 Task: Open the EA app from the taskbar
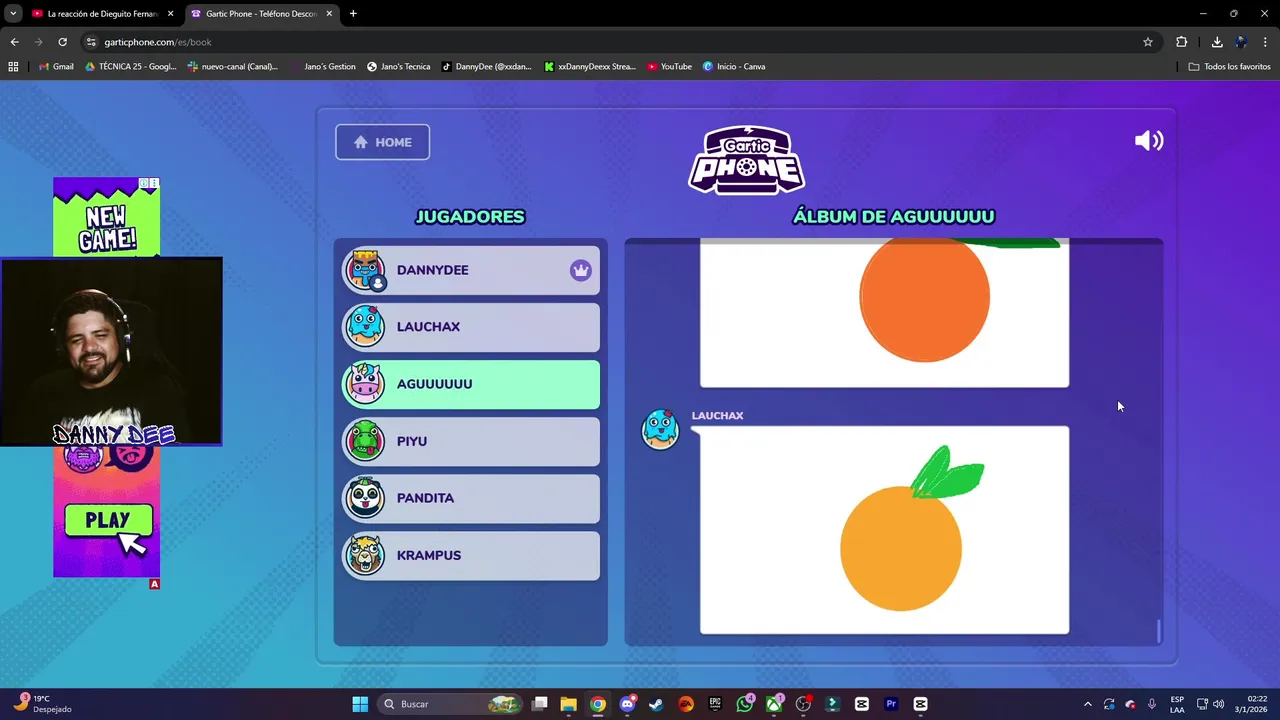pos(686,704)
